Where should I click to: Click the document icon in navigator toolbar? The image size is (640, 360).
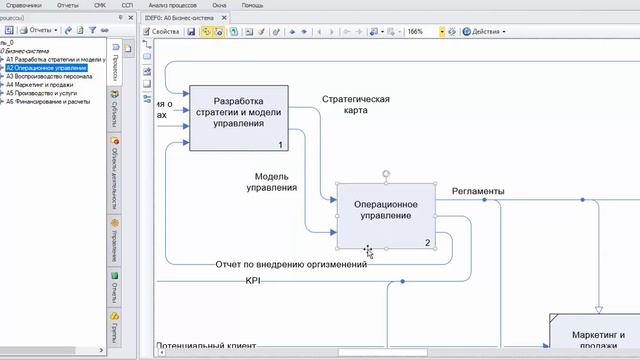coord(80,30)
